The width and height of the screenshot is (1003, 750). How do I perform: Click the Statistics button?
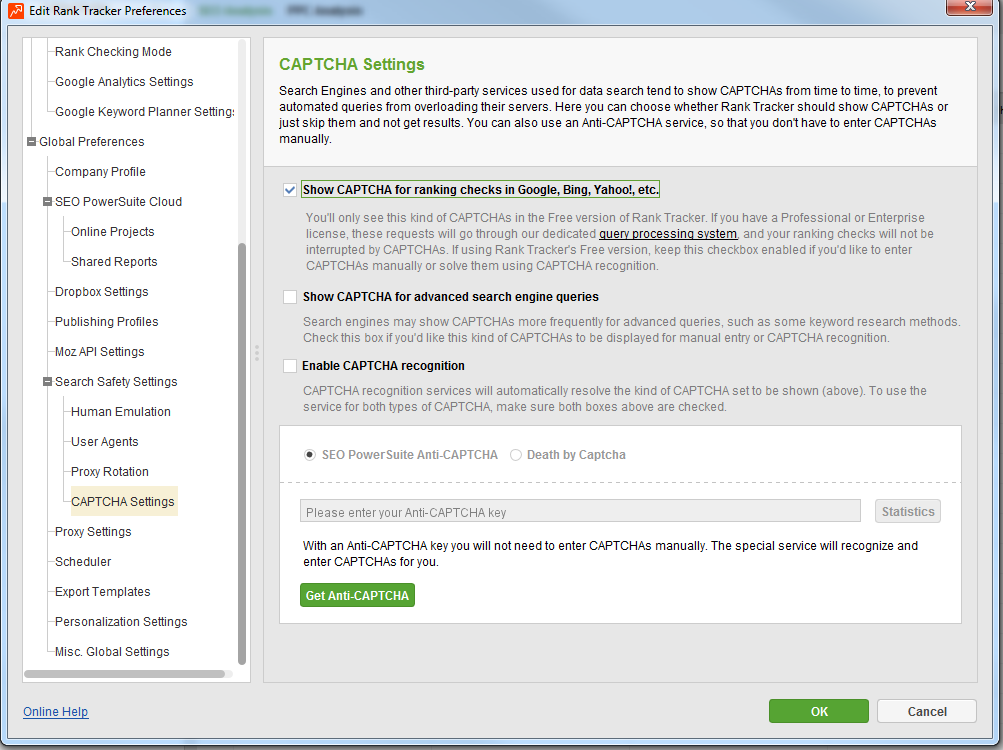point(908,511)
